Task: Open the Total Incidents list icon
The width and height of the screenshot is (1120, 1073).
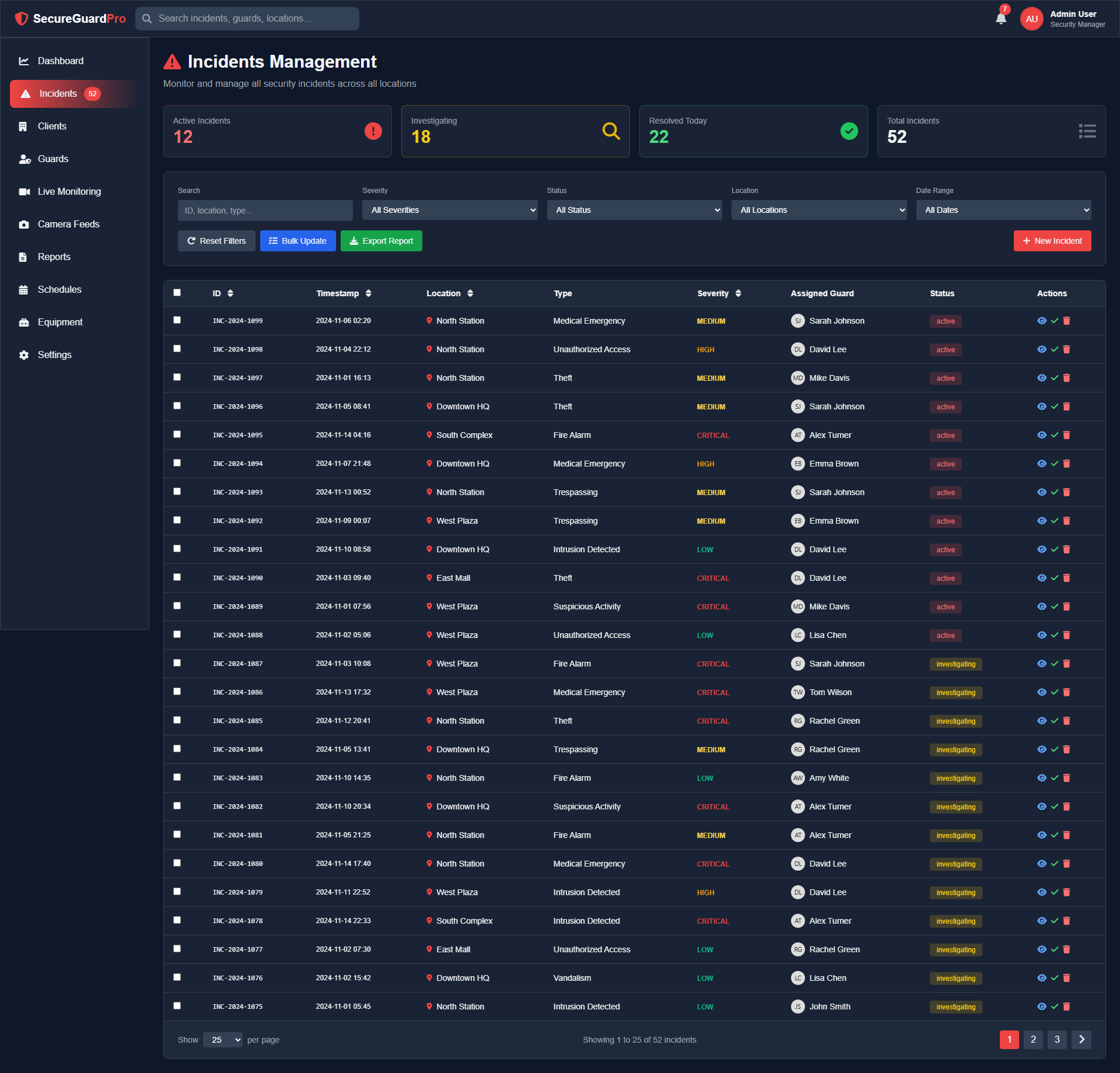Action: (x=1087, y=131)
